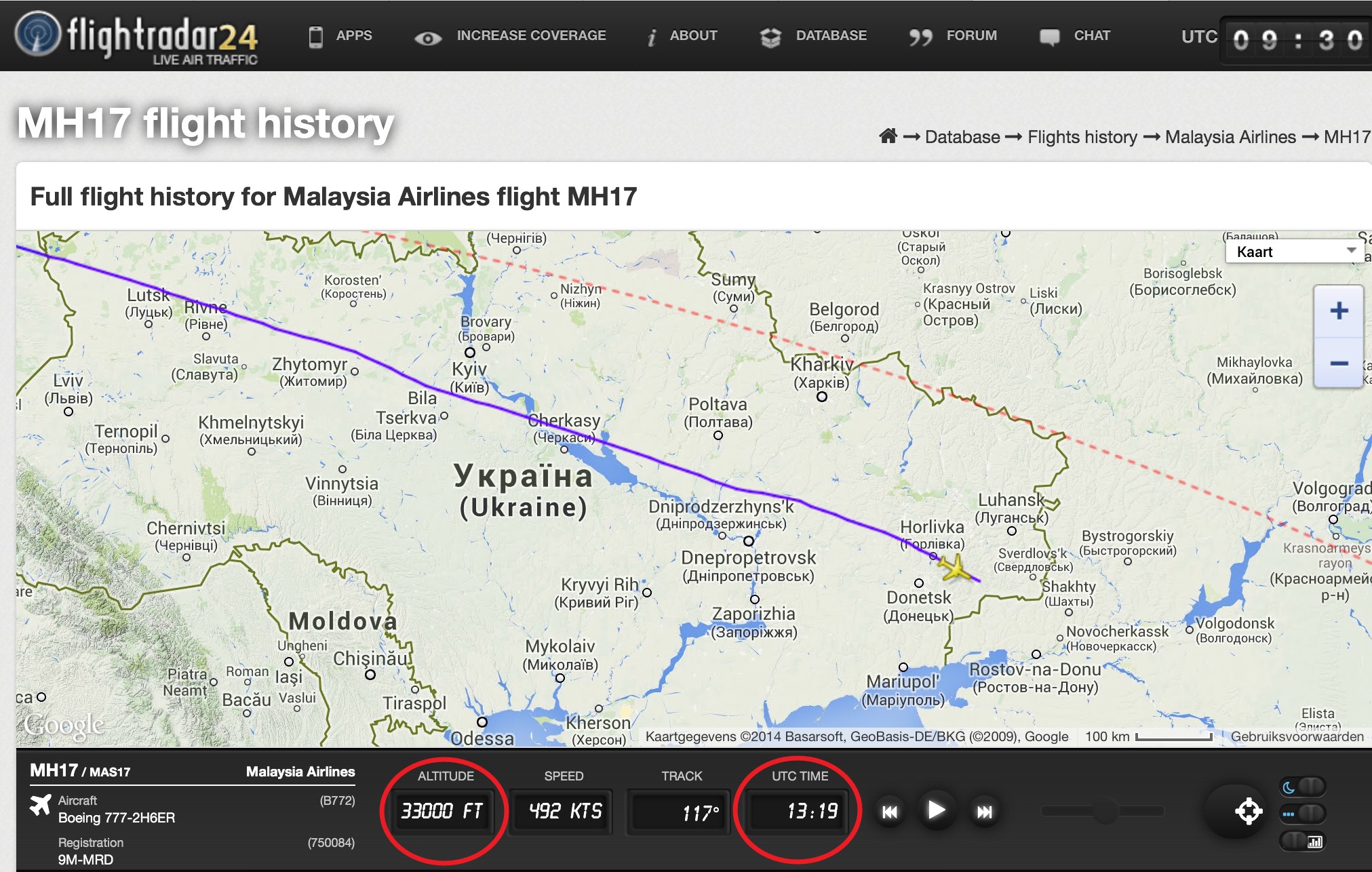Click Boeing 777-2H6ER aircraft type
Image resolution: width=1372 pixels, height=872 pixels.
pyautogui.click(x=117, y=818)
